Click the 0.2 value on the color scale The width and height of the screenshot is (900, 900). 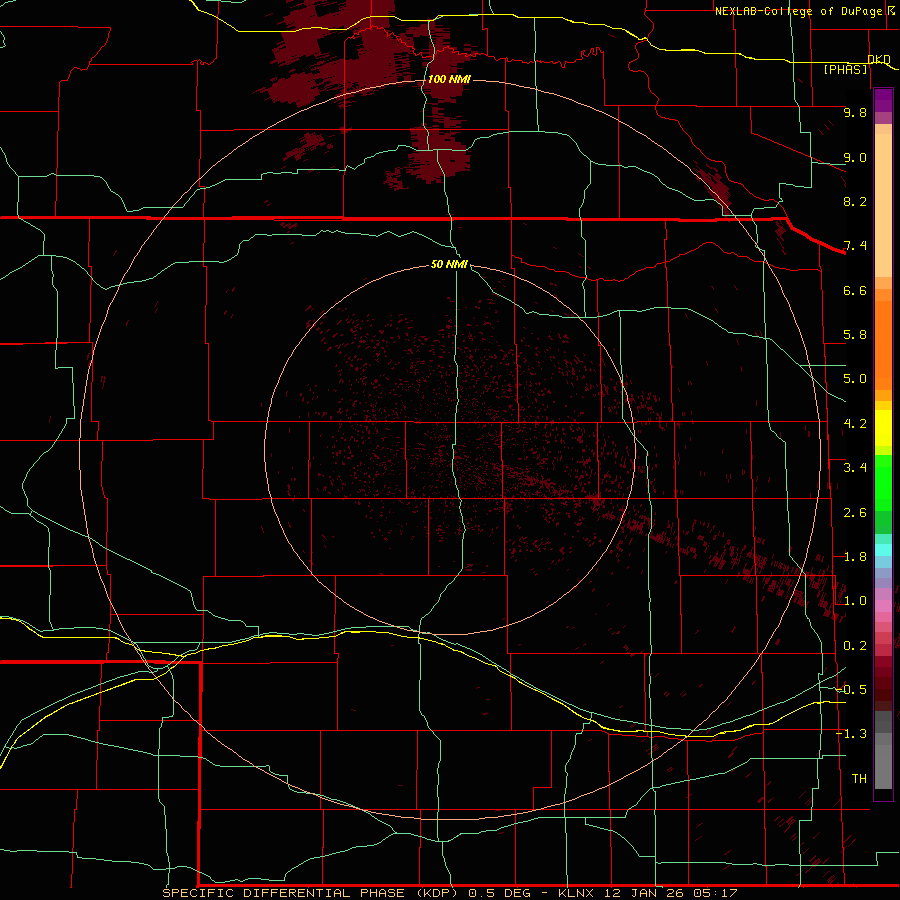pyautogui.click(x=855, y=646)
